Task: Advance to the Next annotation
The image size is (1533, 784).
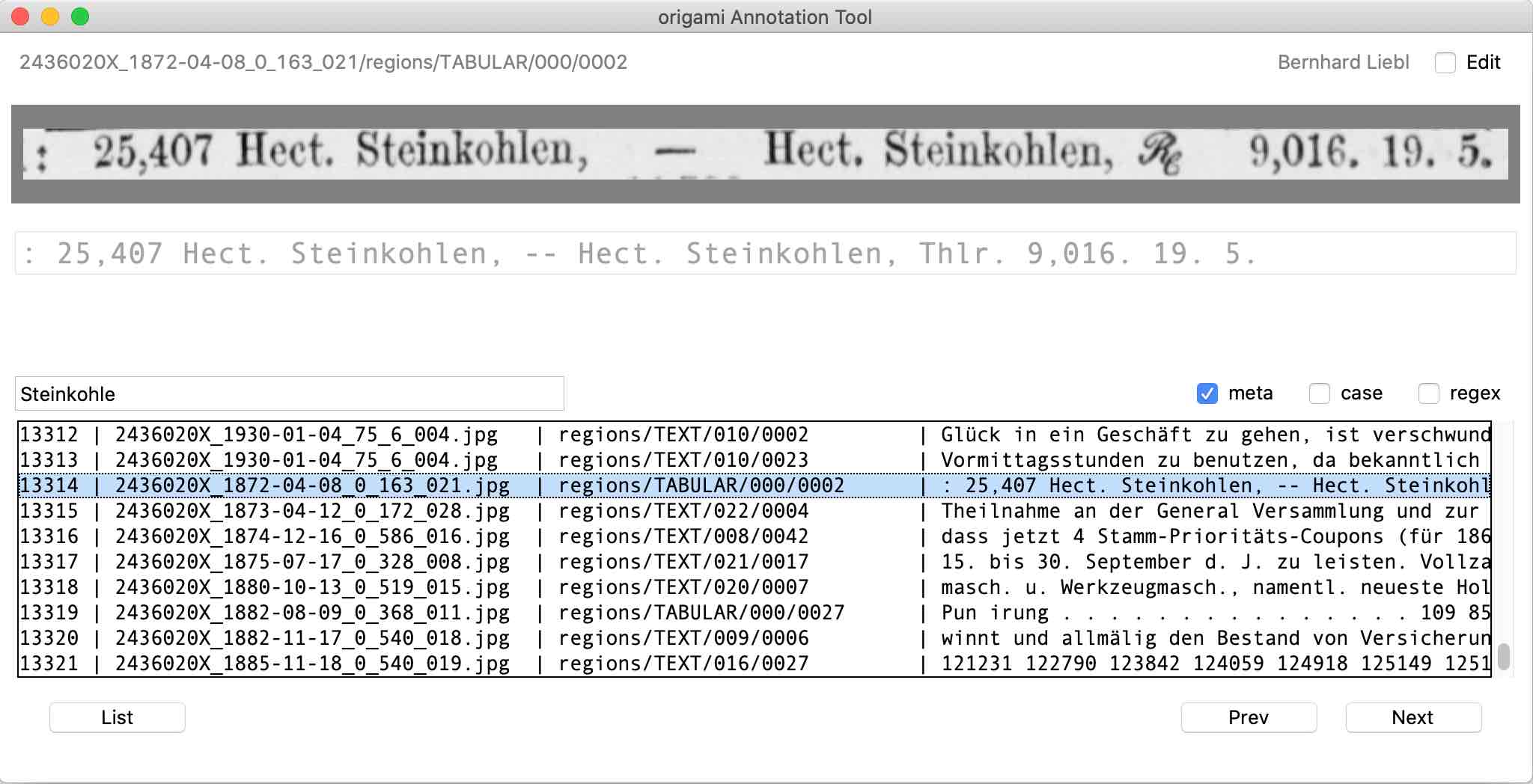Action: click(x=1413, y=717)
